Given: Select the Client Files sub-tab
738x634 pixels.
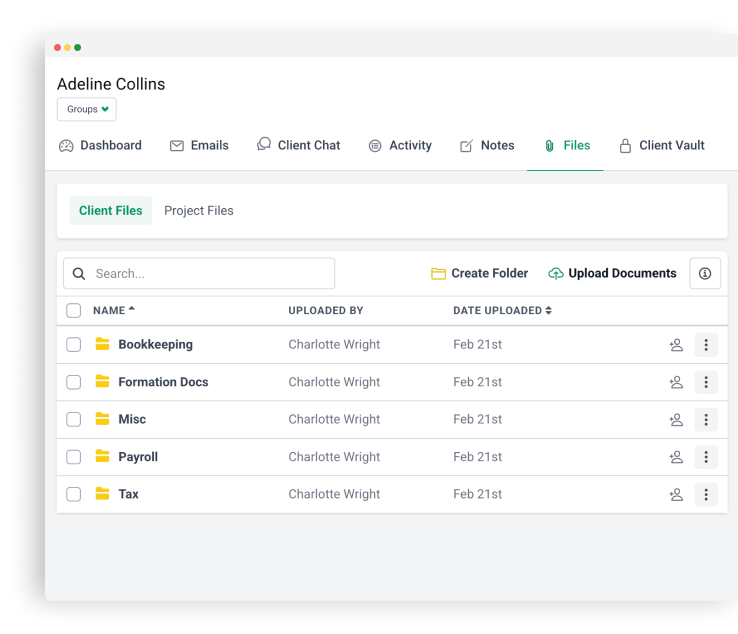Looking at the screenshot, I should pyautogui.click(x=111, y=210).
